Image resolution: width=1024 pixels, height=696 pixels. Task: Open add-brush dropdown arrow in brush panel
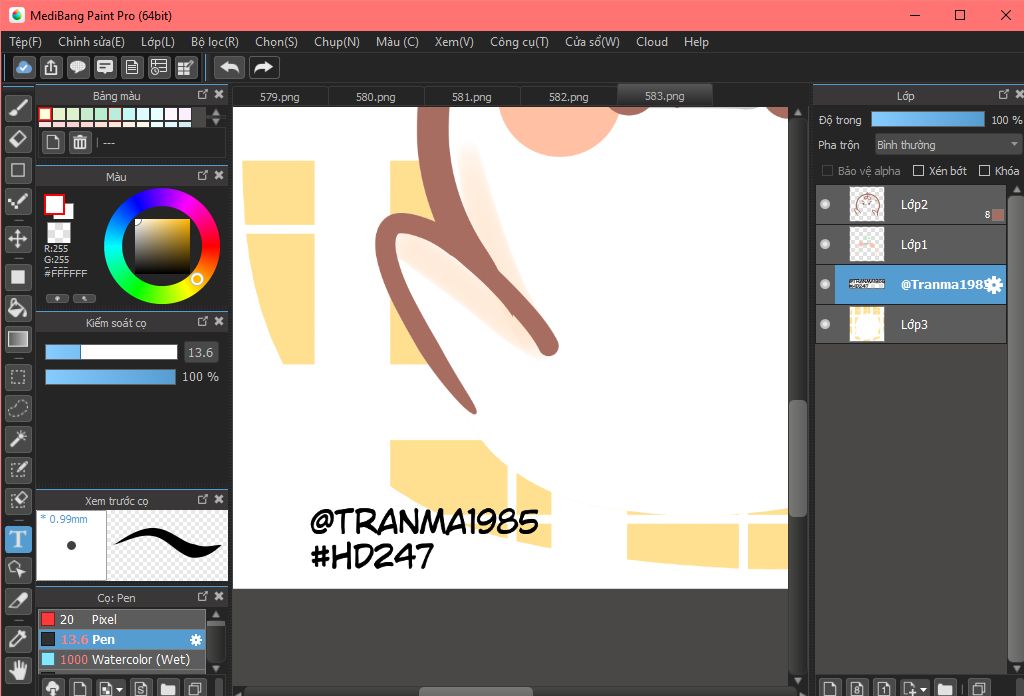120,689
